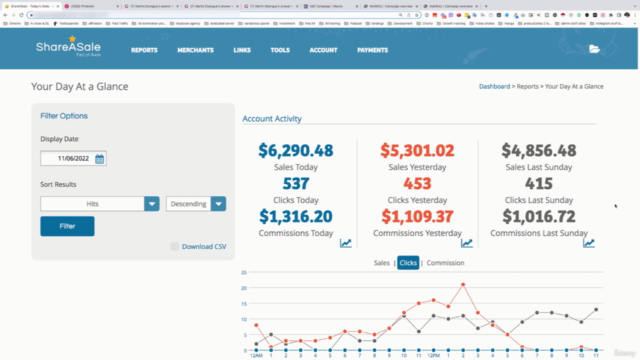Open the folder icon in header
Screen dimensions: 640x360
[594, 49]
